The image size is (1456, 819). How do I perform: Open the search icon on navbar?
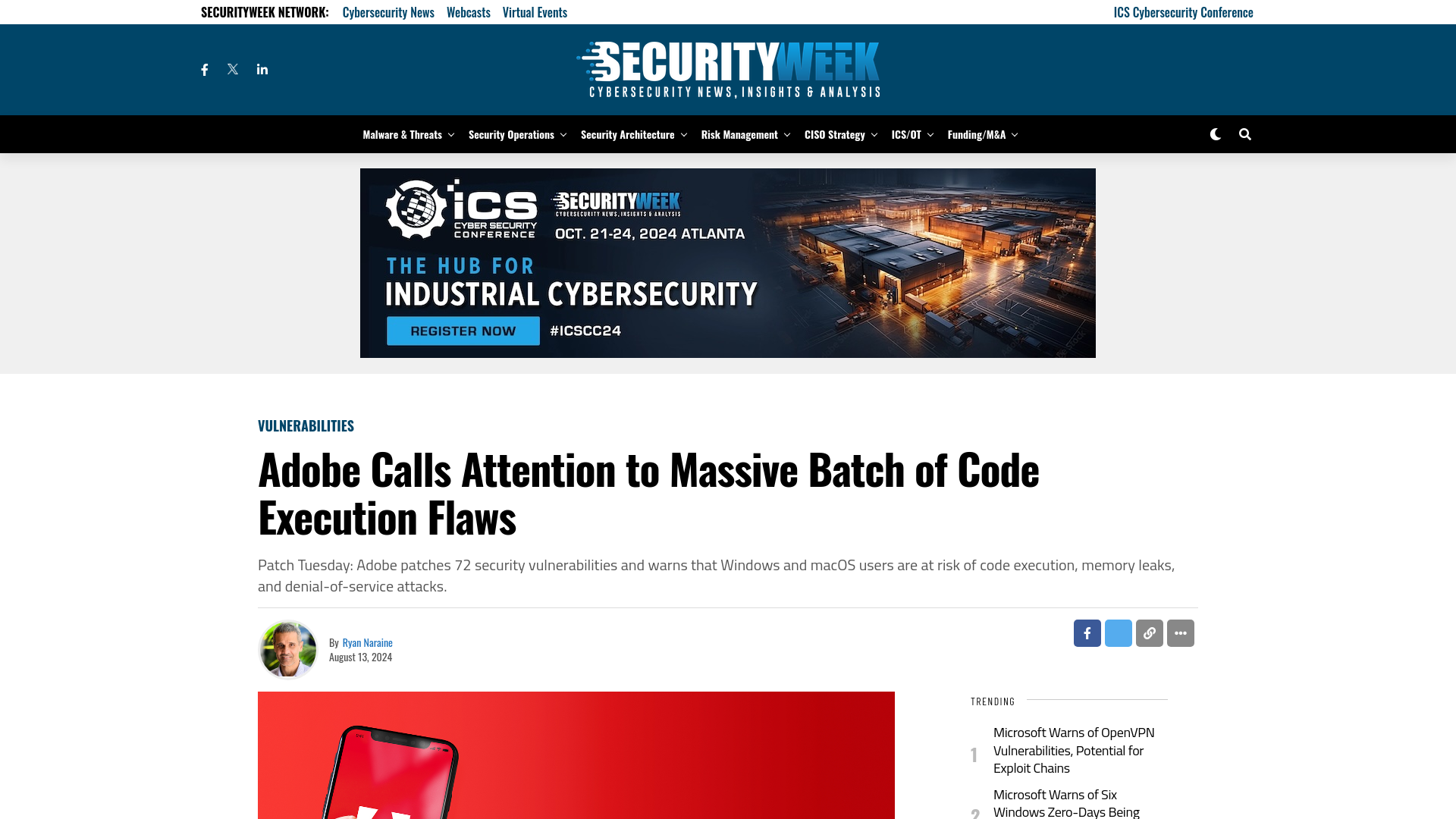pos(1244,133)
